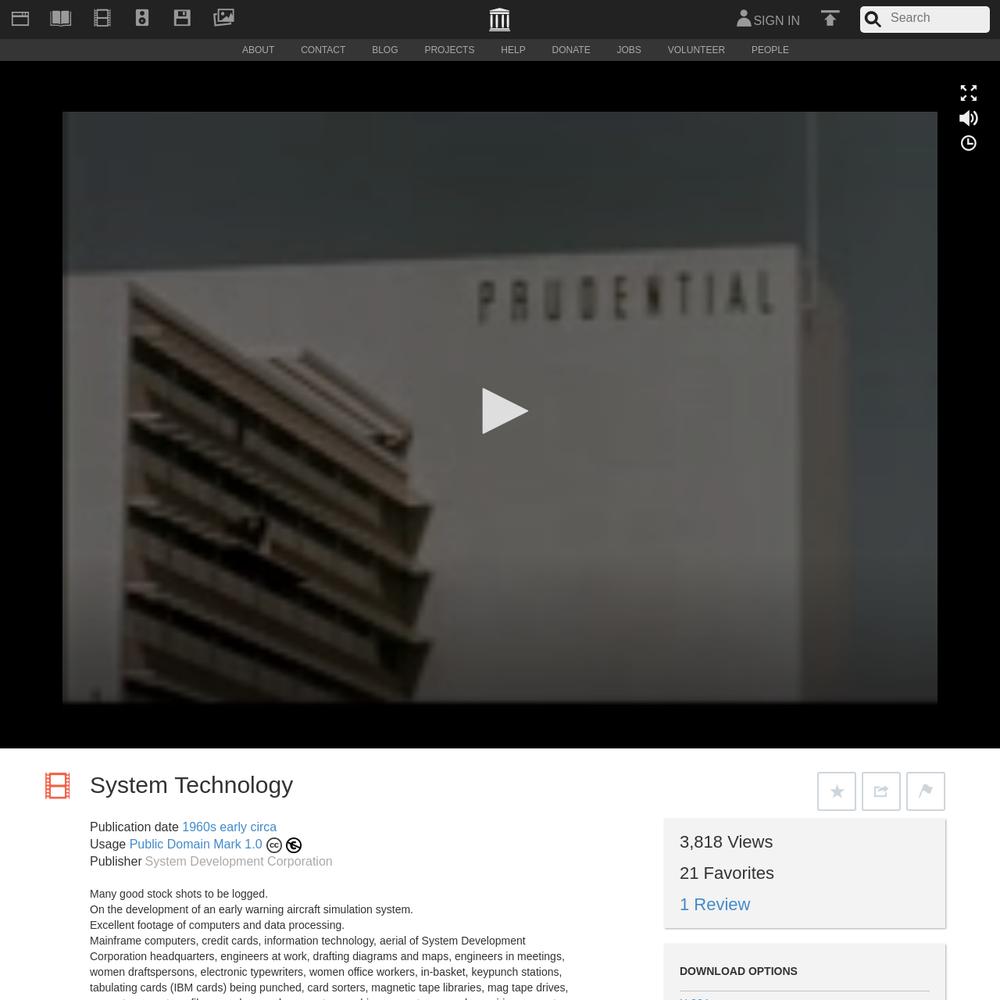This screenshot has height=1000, width=1000.
Task: Open the Web archive icon
Action: pos(20,18)
